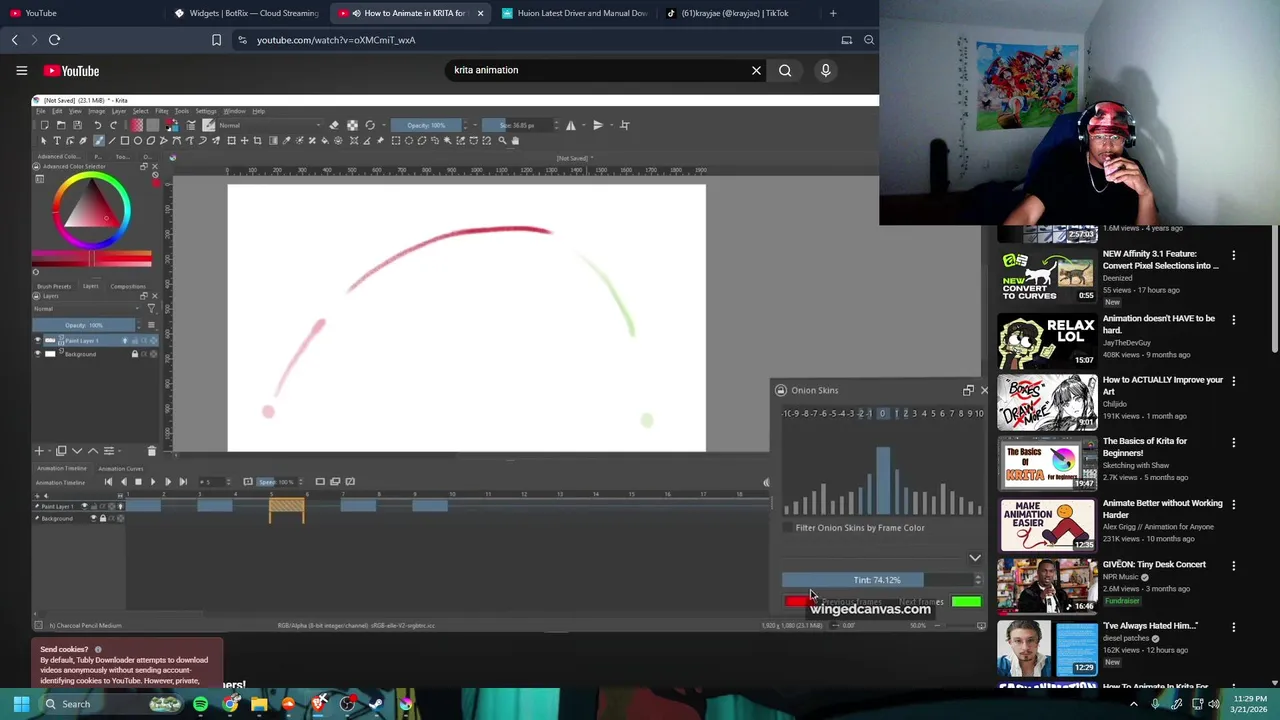Open Krita's Settings menu

point(206,111)
